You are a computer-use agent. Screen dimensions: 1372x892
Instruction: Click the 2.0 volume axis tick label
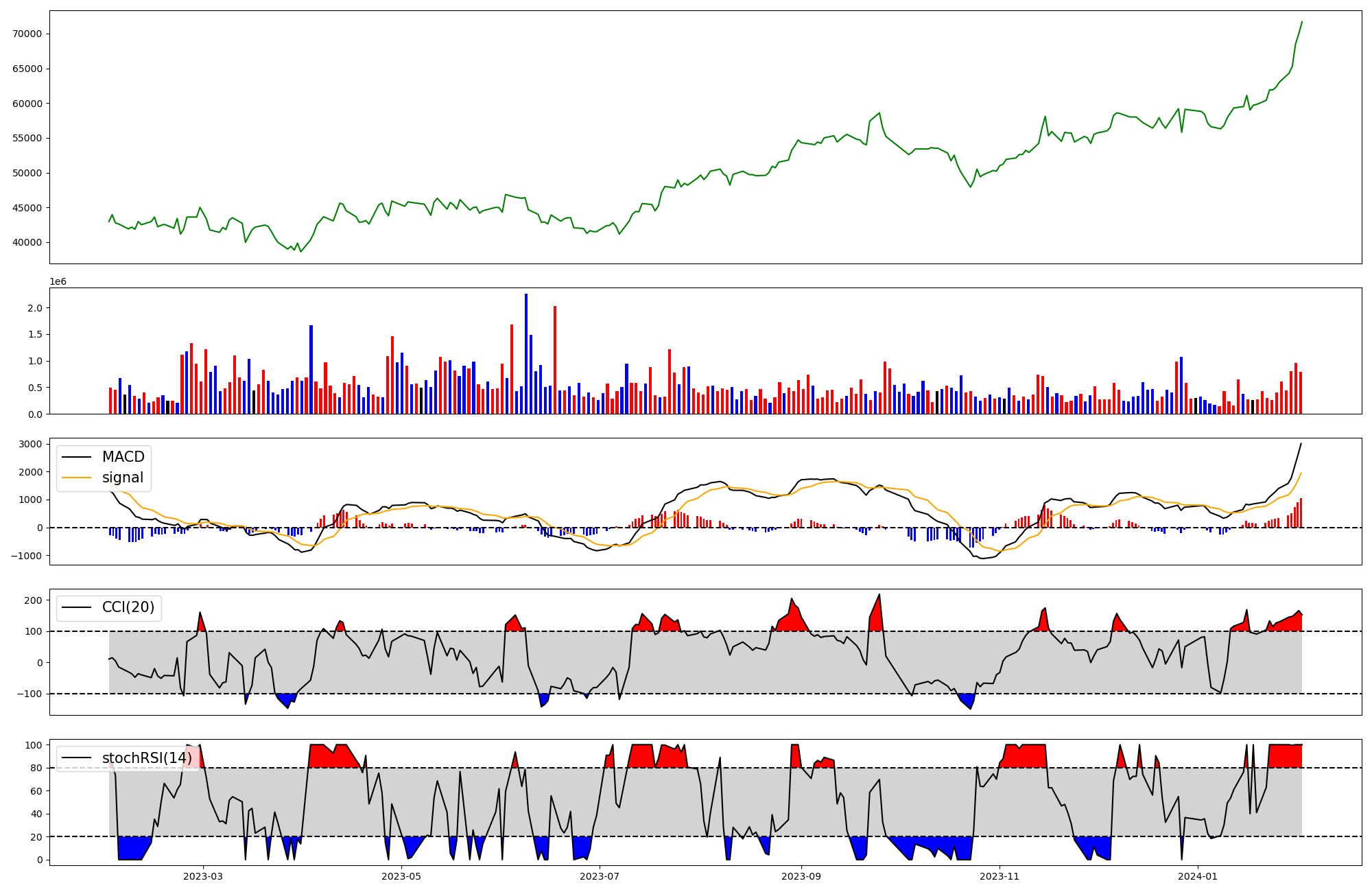(x=35, y=308)
